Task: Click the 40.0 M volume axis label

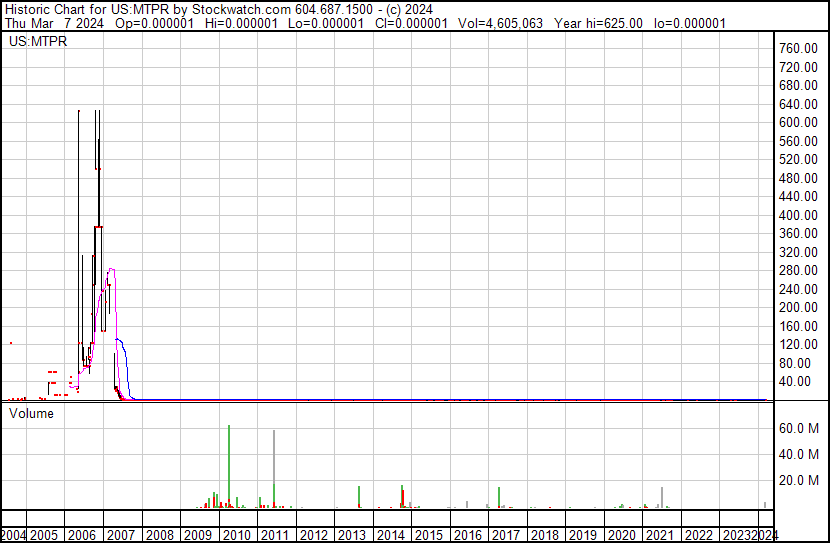Action: [799, 454]
